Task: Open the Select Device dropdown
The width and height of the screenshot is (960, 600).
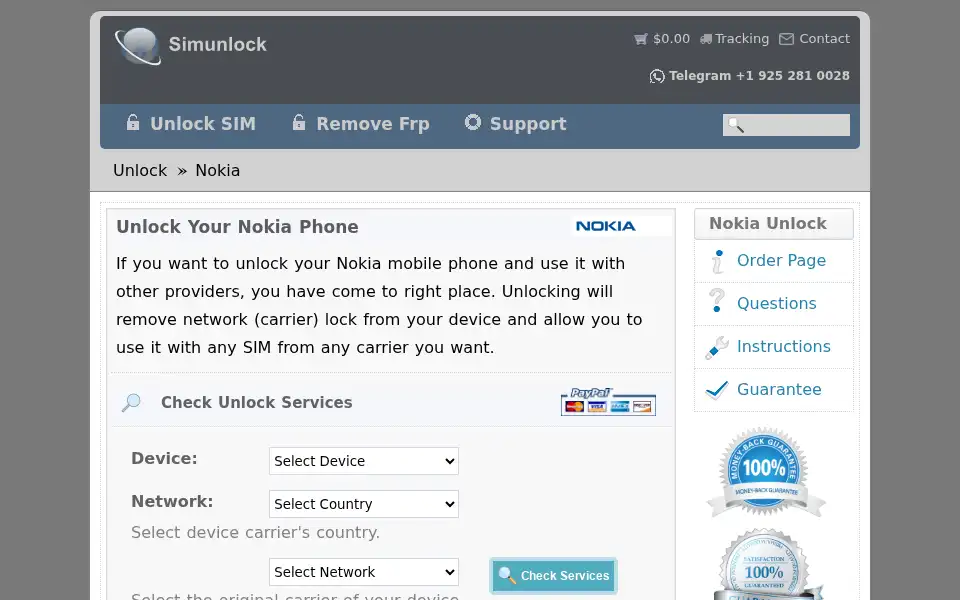Action: point(364,461)
